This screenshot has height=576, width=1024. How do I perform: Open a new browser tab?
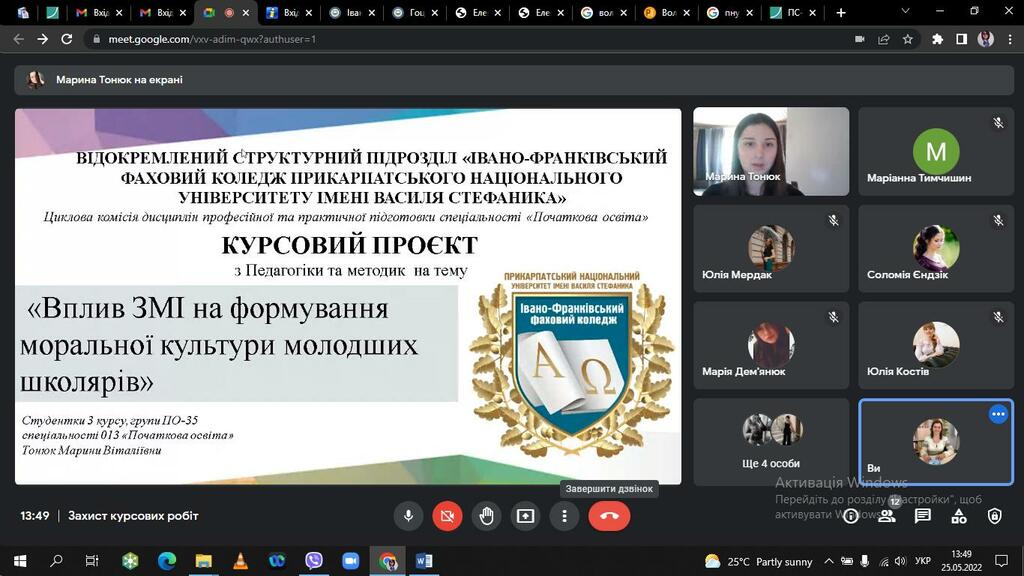[x=841, y=12]
